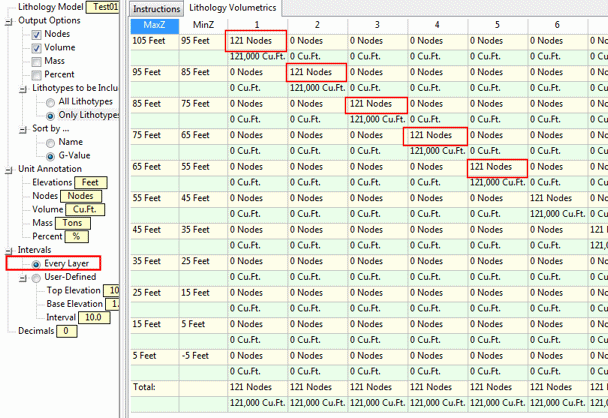Choose User-Defined intervals radio button
Viewport: 608px width, 418px height.
pos(37,276)
